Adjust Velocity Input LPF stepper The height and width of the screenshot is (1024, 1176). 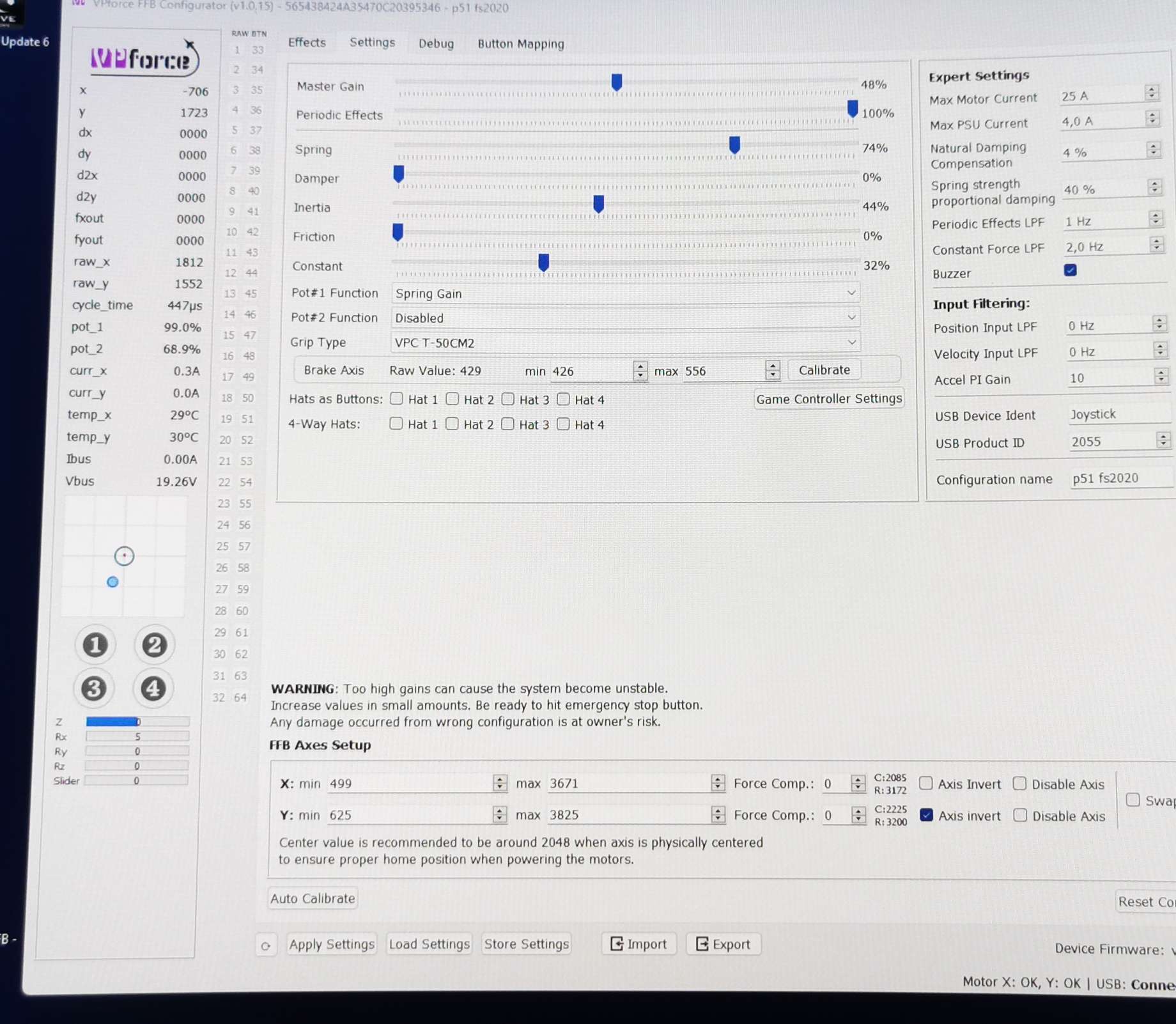tap(1160, 350)
